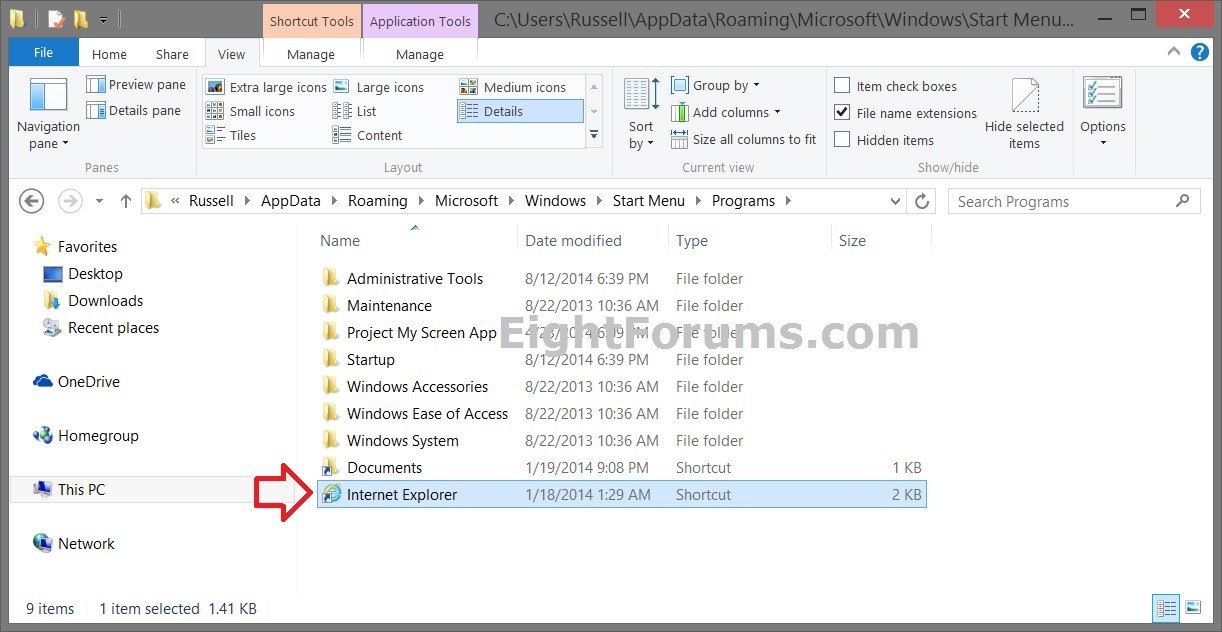Click the Navigation pane icon
This screenshot has height=632, width=1222.
[48, 96]
